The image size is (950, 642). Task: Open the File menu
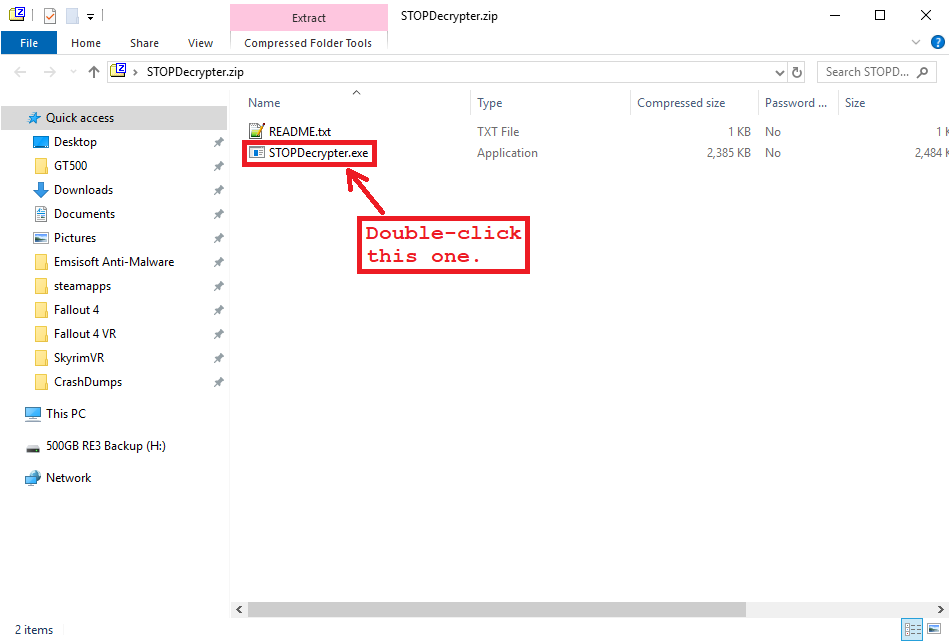point(29,43)
